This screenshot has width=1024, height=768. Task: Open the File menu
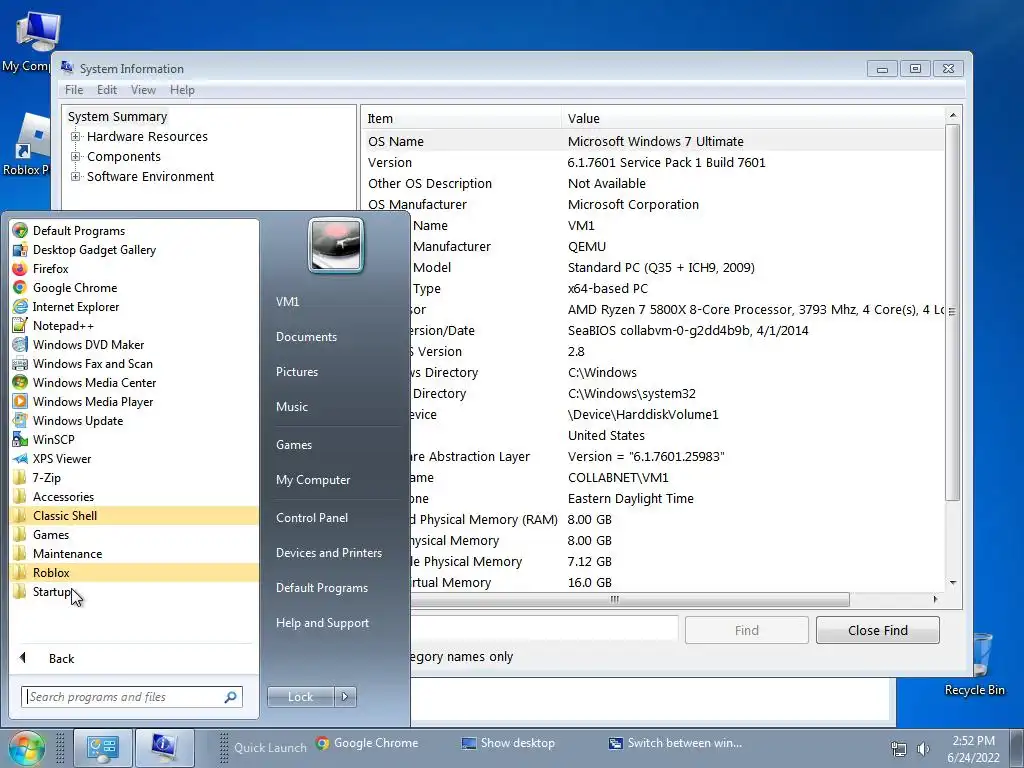74,89
